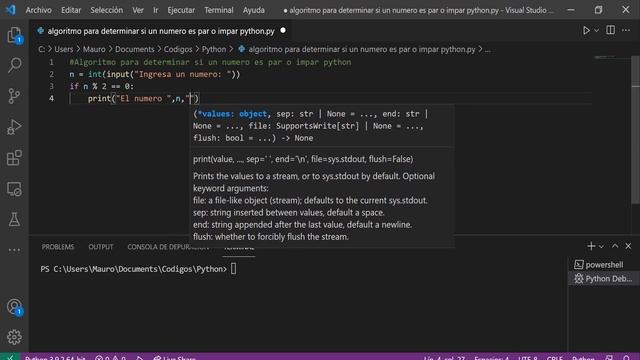
Task: Open the Search view in activity bar
Action: pos(14,65)
